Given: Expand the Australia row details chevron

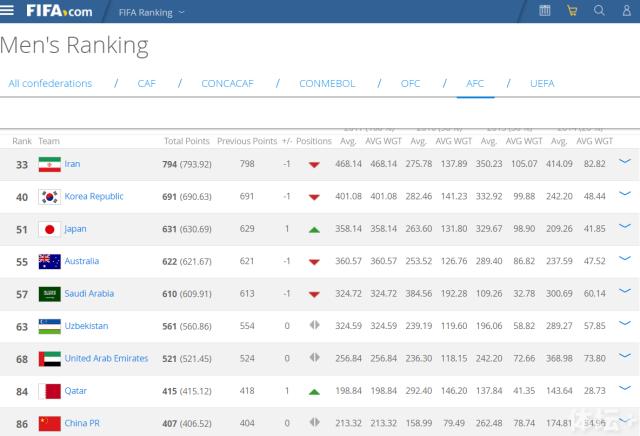Looking at the screenshot, I should tap(626, 260).
